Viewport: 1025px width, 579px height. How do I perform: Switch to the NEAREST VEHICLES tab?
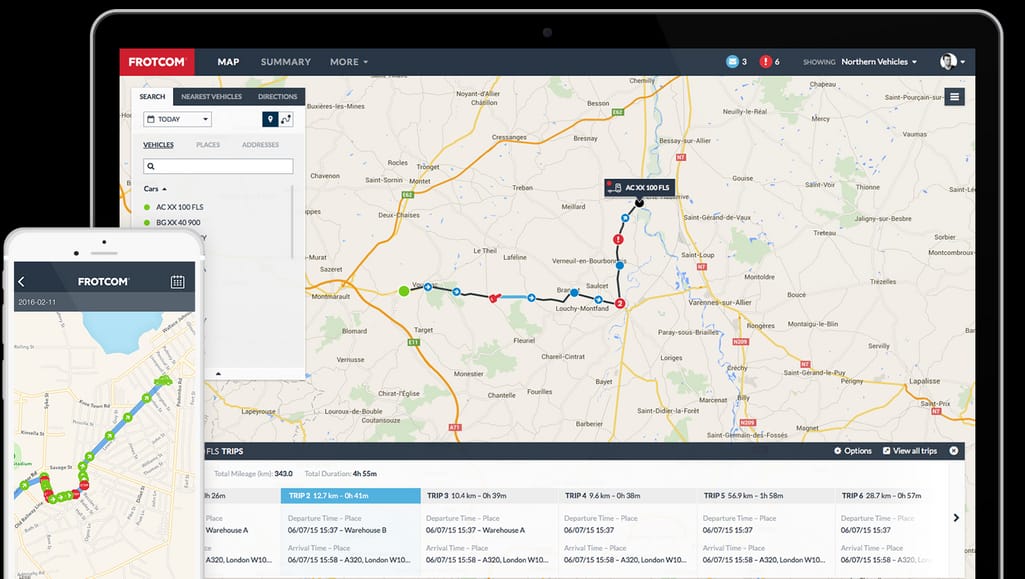coord(210,97)
